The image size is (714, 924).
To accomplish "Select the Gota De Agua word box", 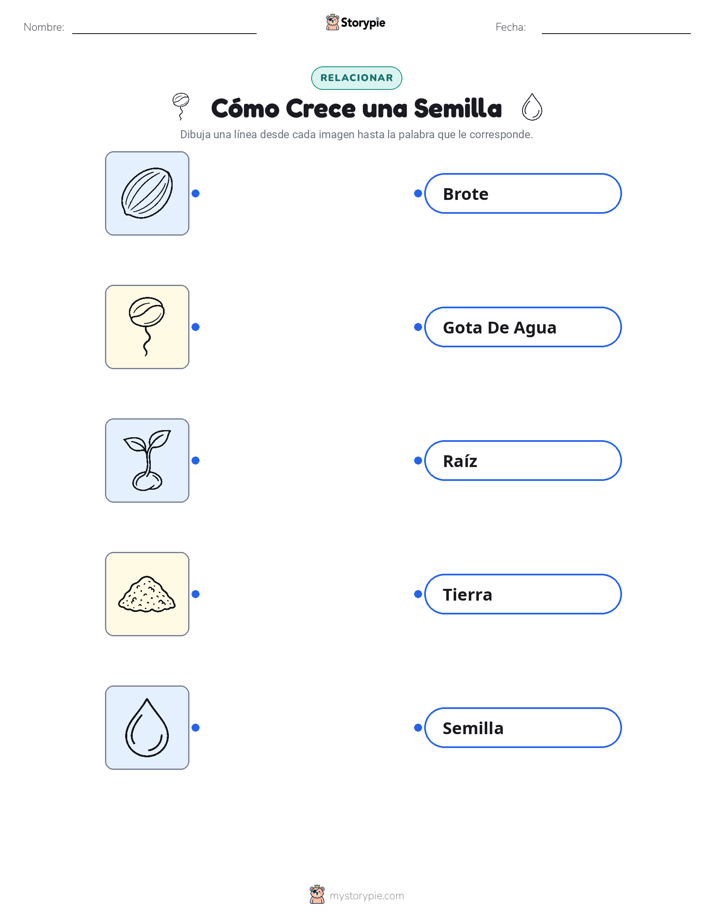I will [523, 327].
